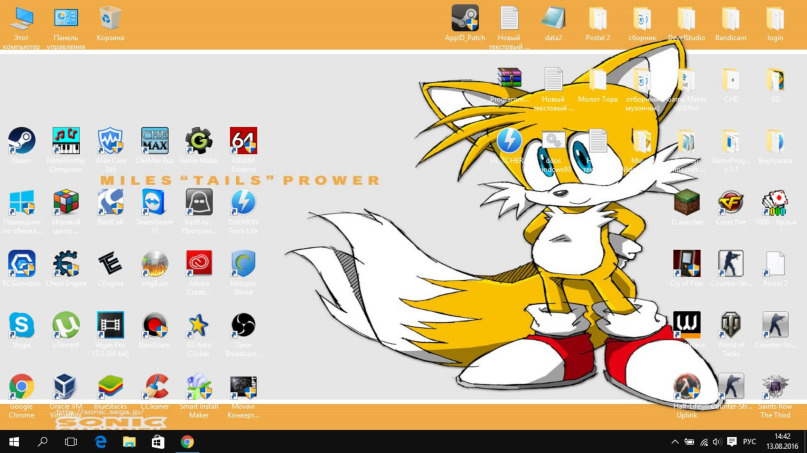Screen dimensions: 807x453
Task: Open the Half-Life Uplink shortcut
Action: point(686,387)
